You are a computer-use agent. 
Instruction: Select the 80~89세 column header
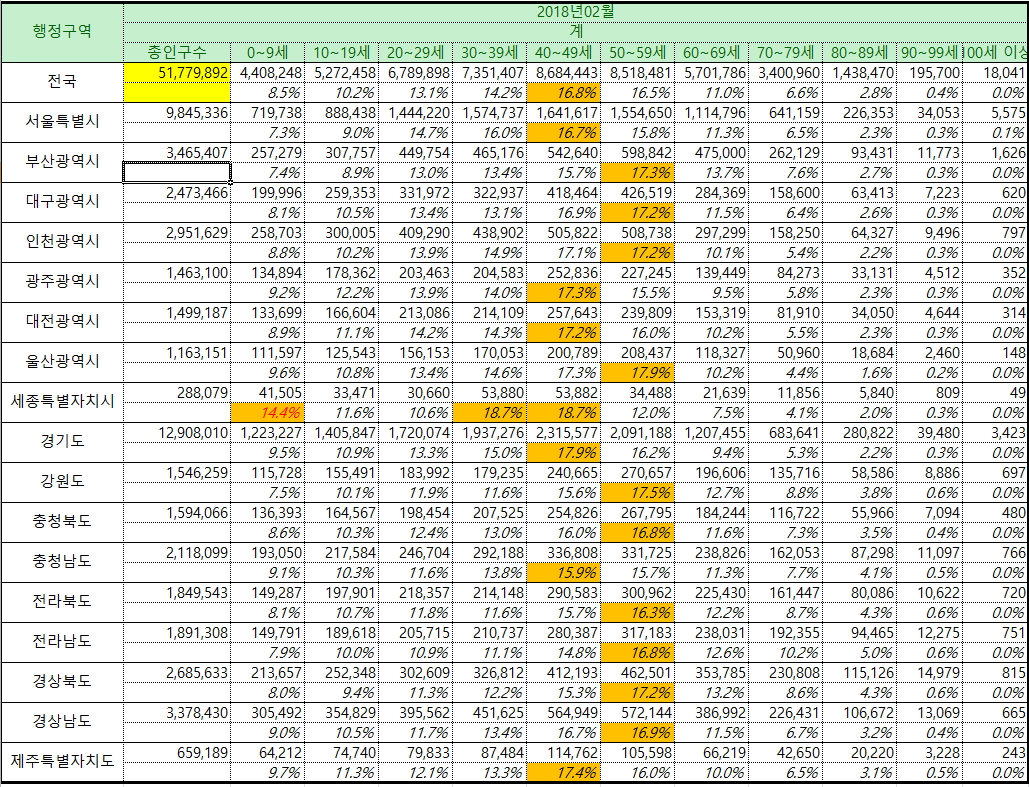coord(859,53)
